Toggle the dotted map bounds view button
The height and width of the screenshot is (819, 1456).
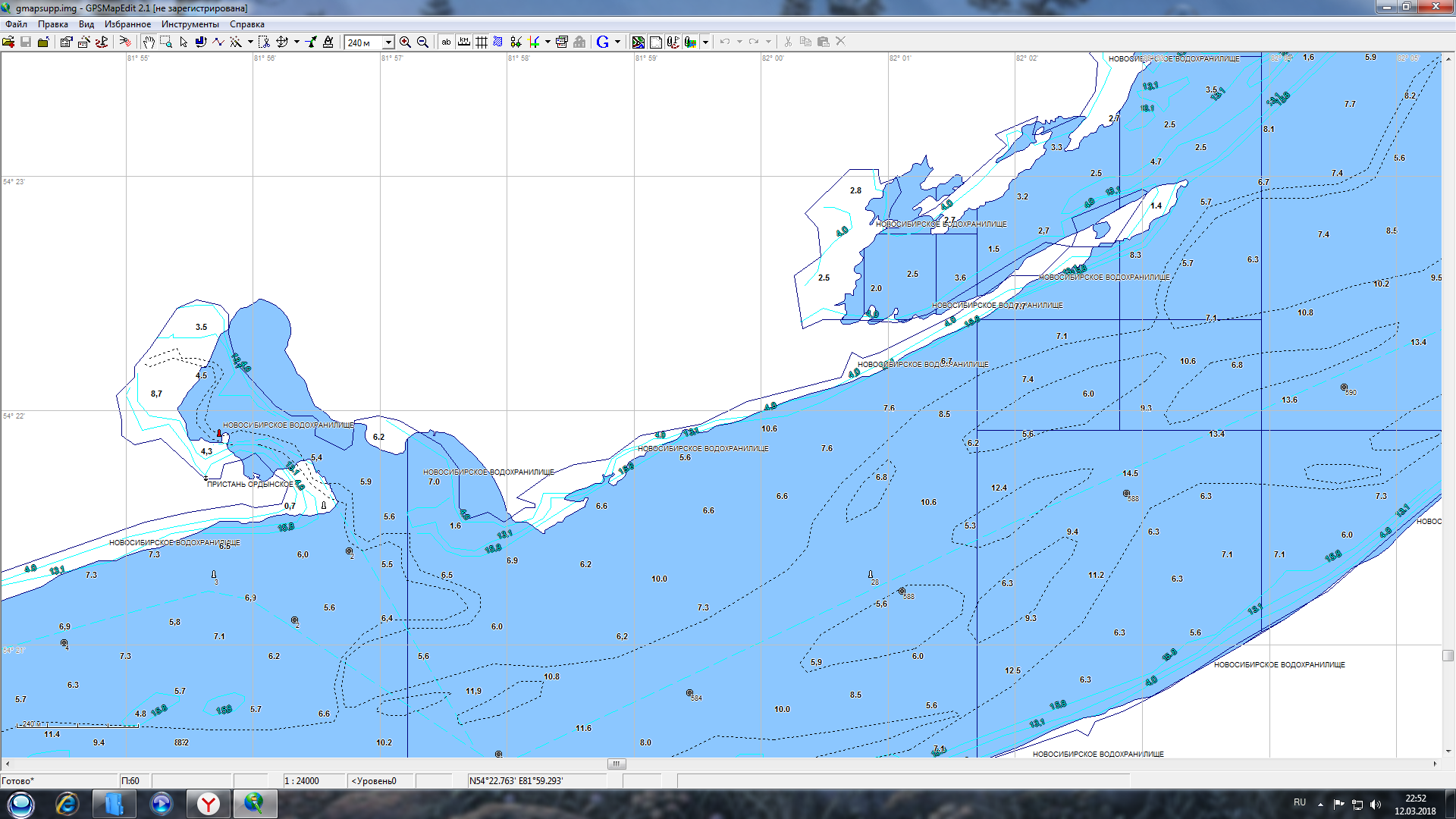[x=656, y=42]
